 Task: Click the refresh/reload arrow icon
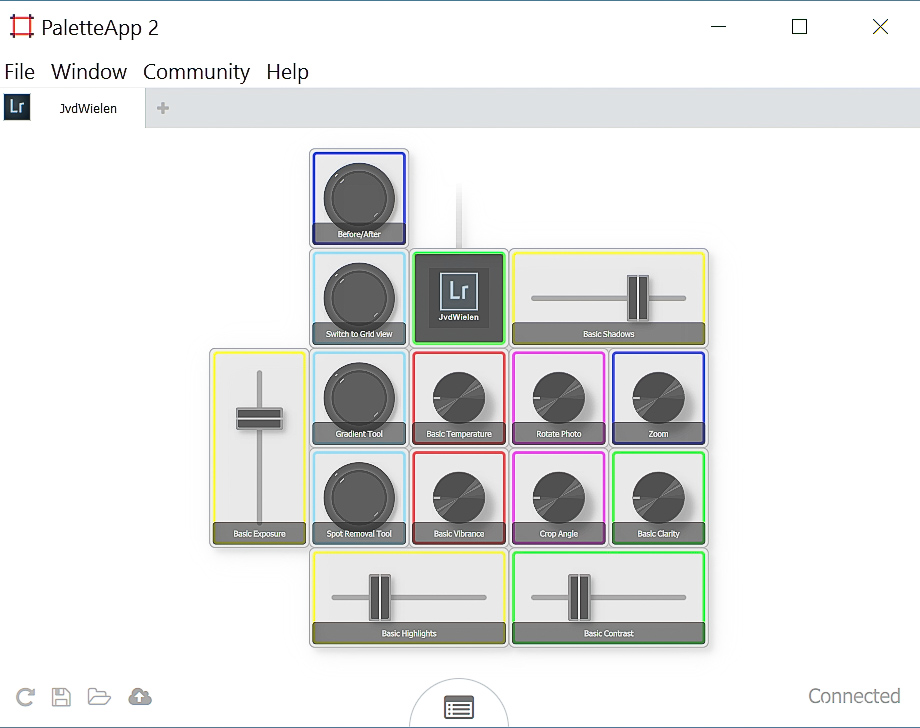[x=25, y=697]
